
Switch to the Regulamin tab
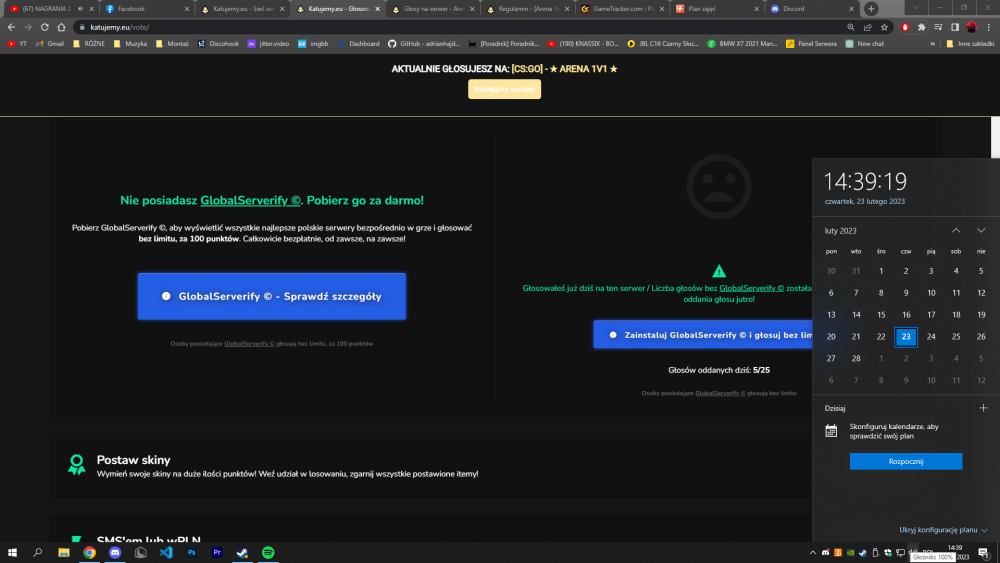(x=527, y=9)
